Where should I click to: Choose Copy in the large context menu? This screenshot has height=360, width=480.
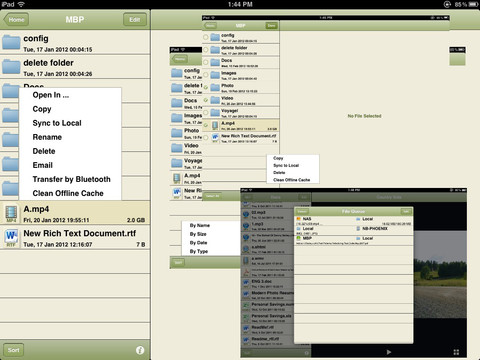pyautogui.click(x=42, y=109)
